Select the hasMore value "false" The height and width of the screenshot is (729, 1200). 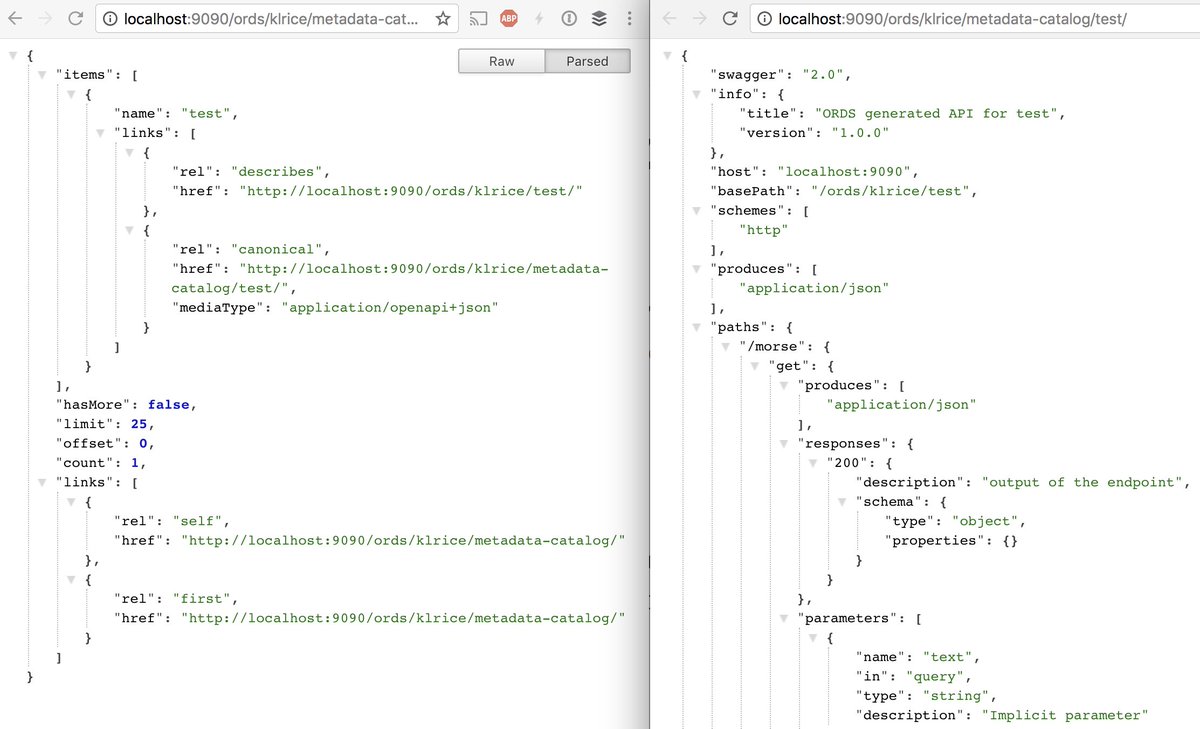168,405
